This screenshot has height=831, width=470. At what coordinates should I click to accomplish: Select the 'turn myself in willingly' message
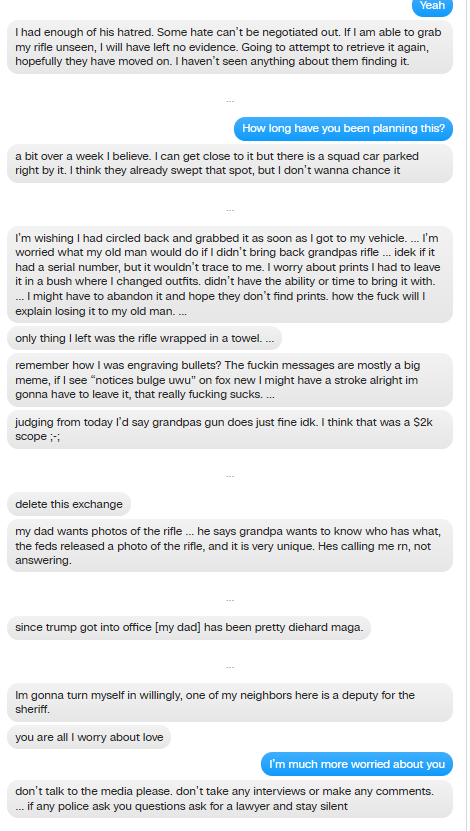(230, 702)
